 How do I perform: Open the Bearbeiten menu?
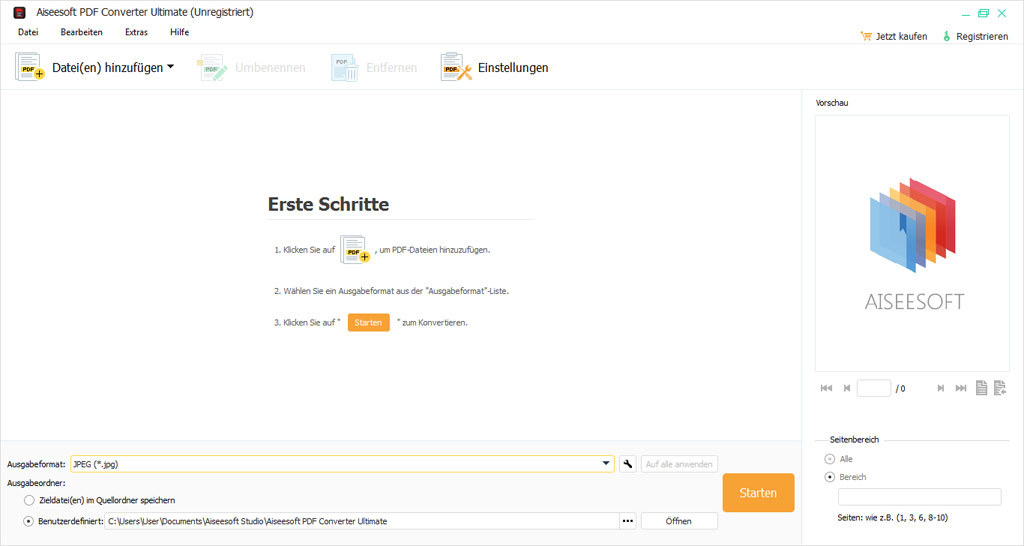point(82,32)
